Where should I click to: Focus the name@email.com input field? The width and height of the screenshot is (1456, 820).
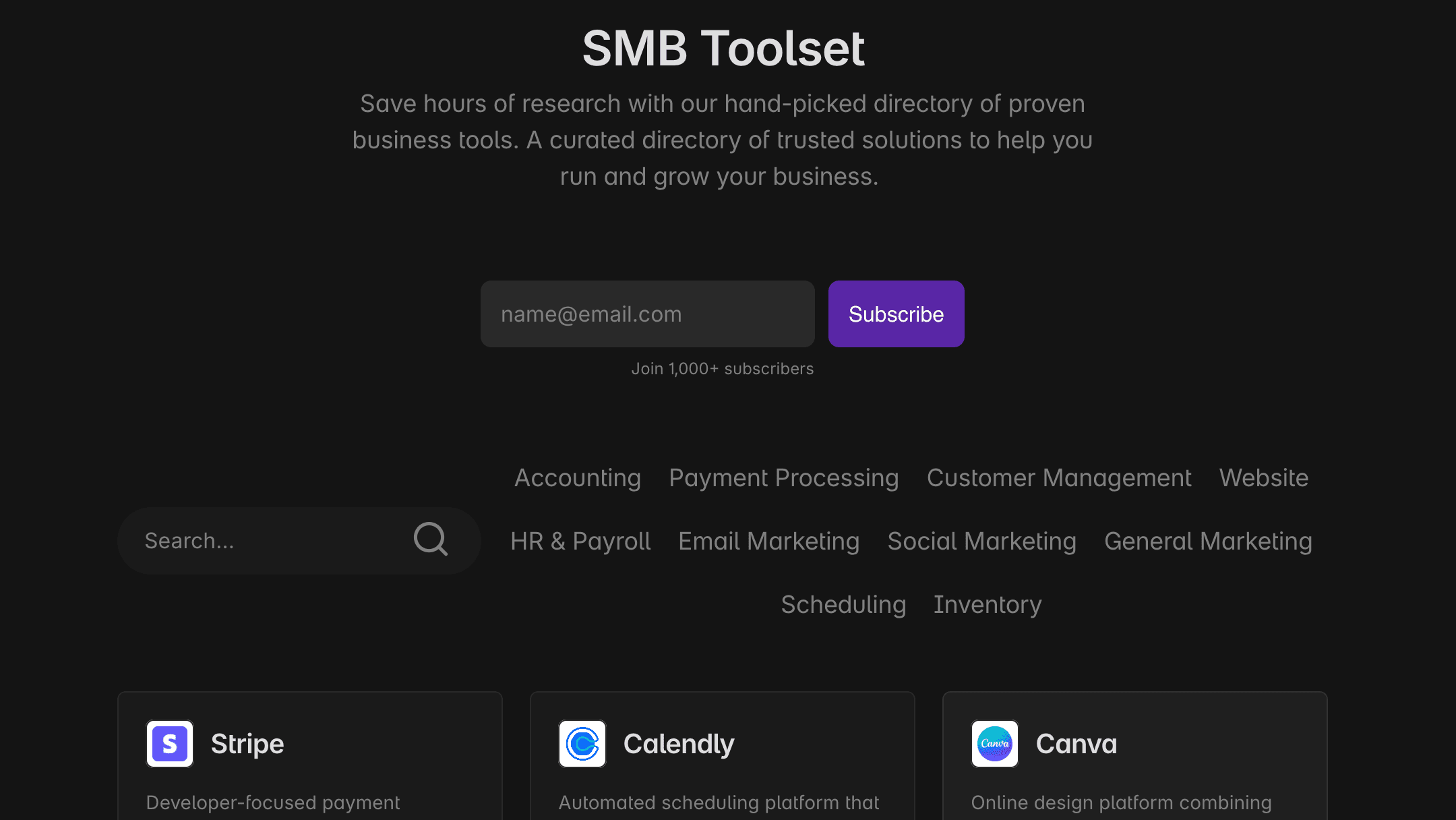pyautogui.click(x=647, y=314)
